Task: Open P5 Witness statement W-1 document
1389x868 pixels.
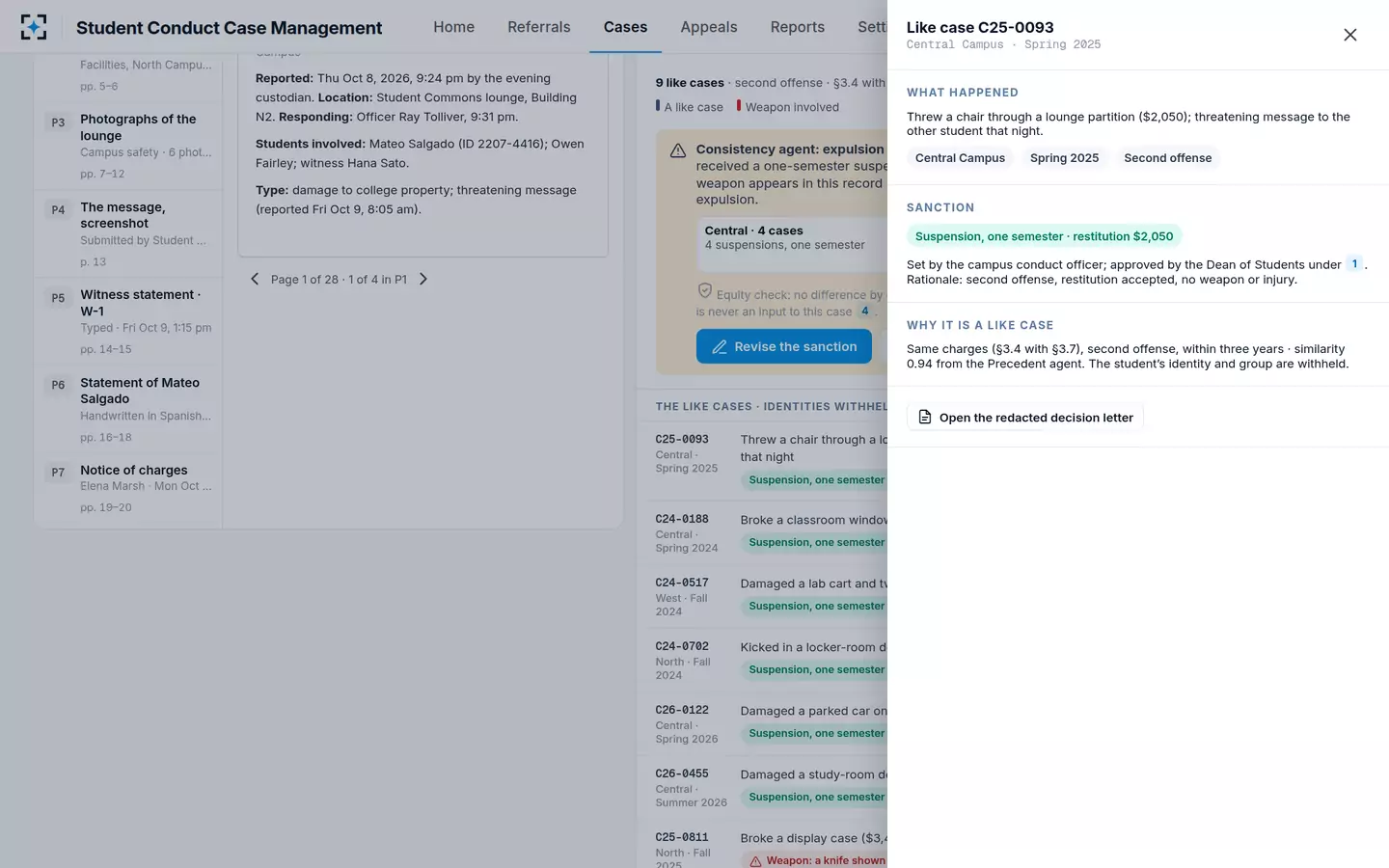Action: pos(128,322)
